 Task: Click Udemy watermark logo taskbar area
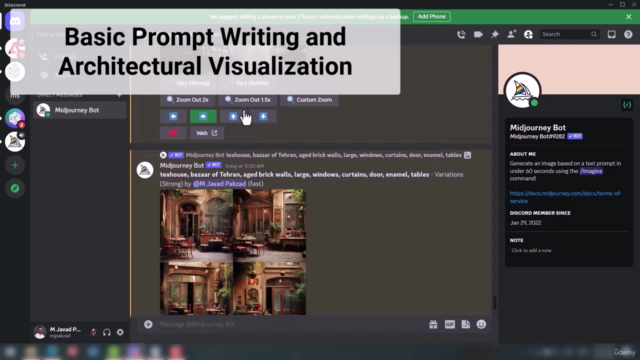[624, 352]
